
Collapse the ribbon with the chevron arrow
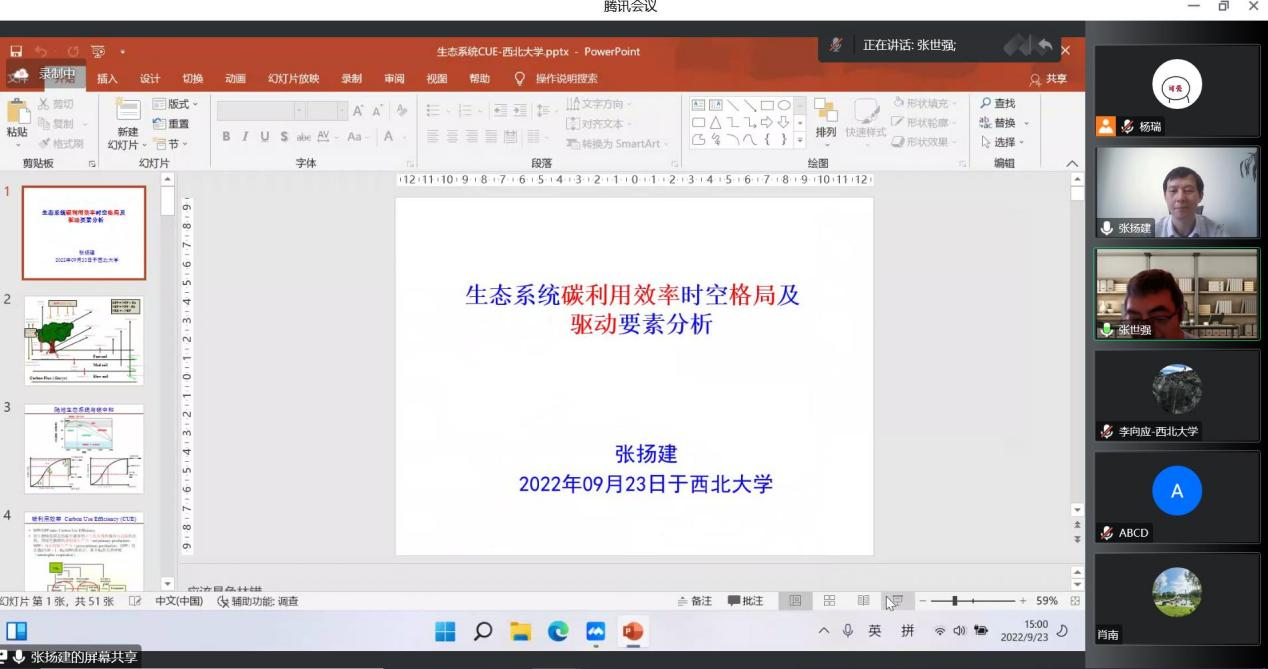tap(1072, 164)
